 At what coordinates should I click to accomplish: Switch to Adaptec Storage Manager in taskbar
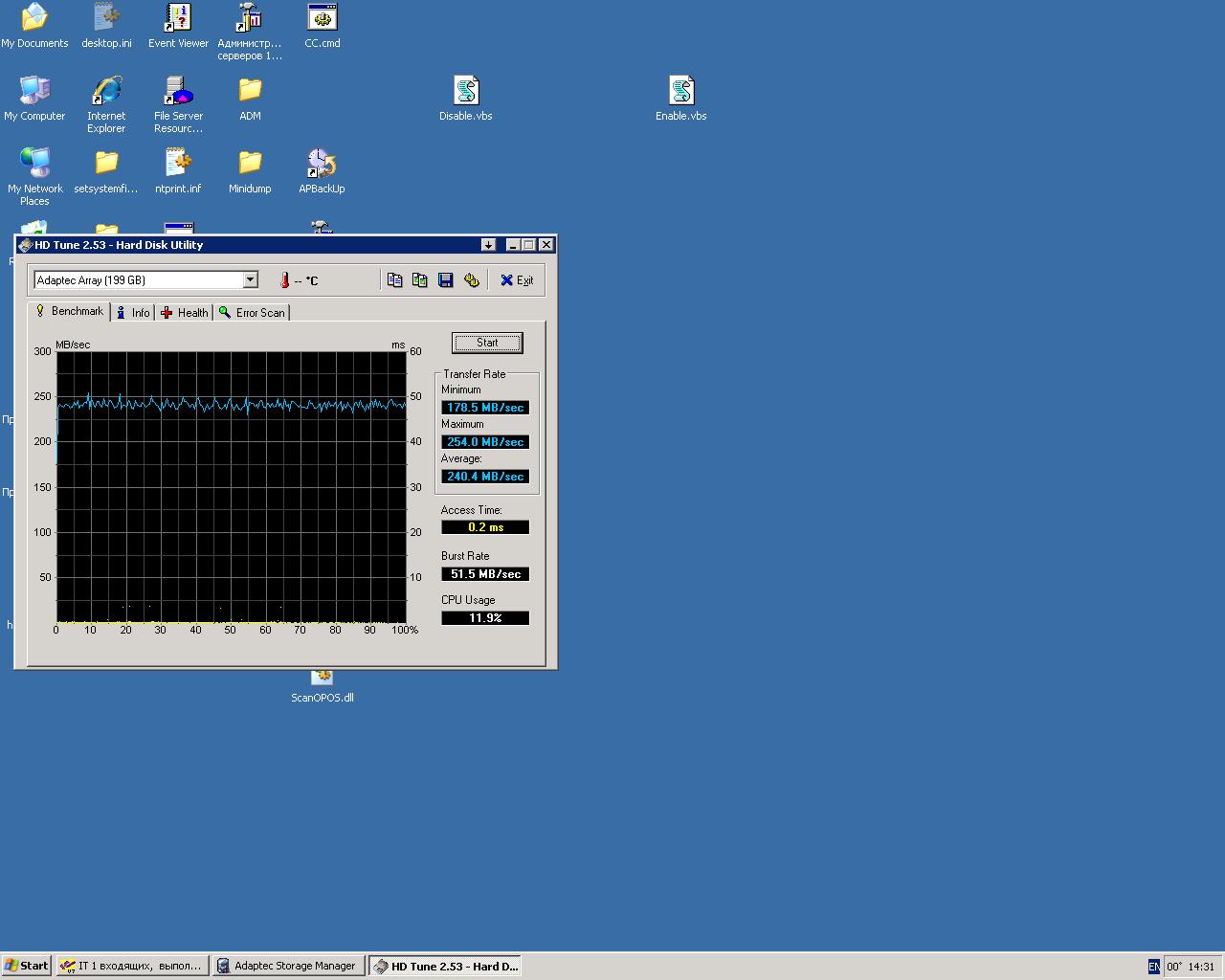(288, 966)
